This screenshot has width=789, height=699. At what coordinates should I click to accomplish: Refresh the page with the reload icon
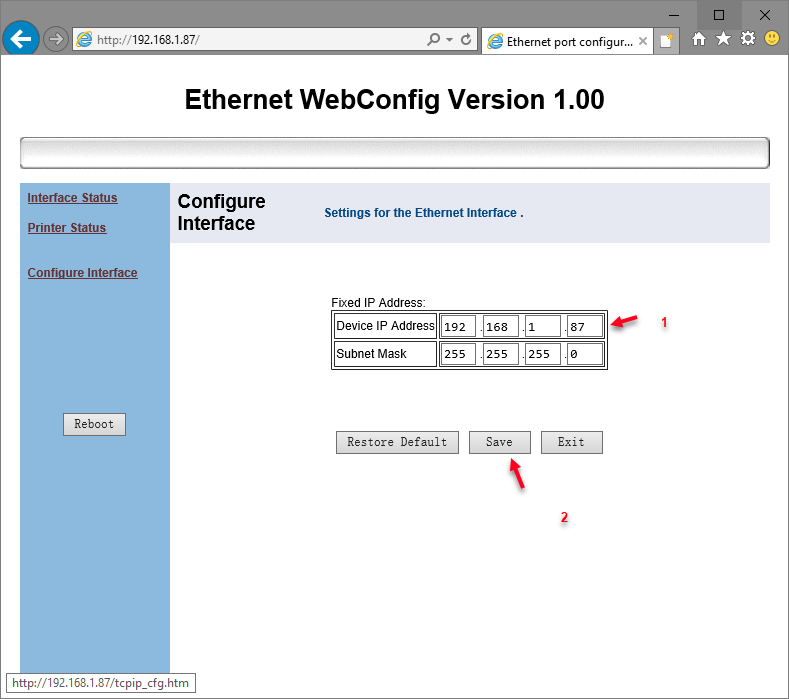(x=466, y=40)
